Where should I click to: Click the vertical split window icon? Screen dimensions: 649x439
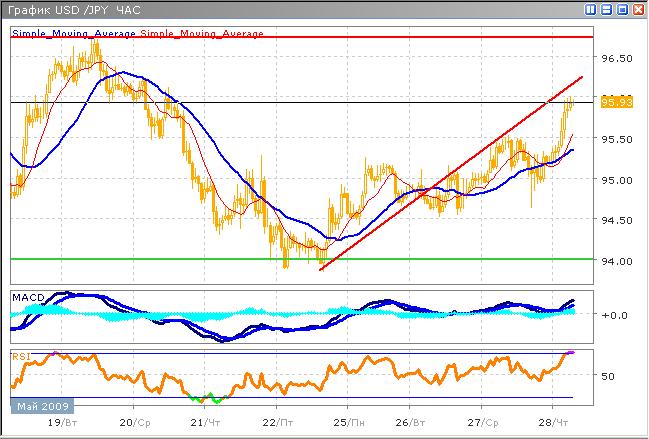click(x=591, y=9)
